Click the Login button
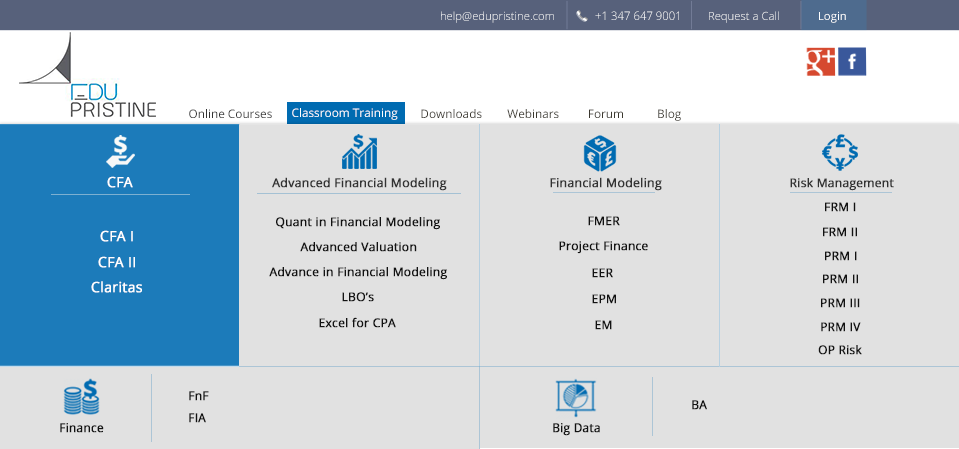This screenshot has height=449, width=959. 833,15
